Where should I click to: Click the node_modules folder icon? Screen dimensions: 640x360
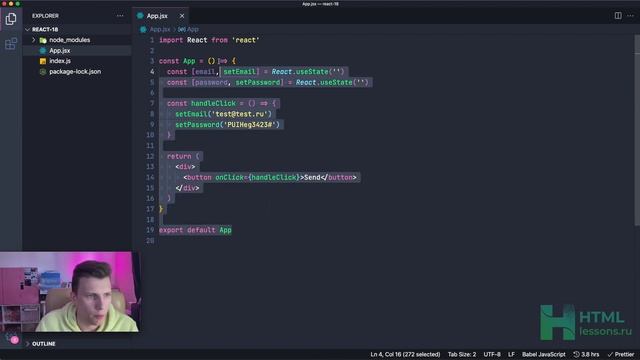[x=43, y=40]
